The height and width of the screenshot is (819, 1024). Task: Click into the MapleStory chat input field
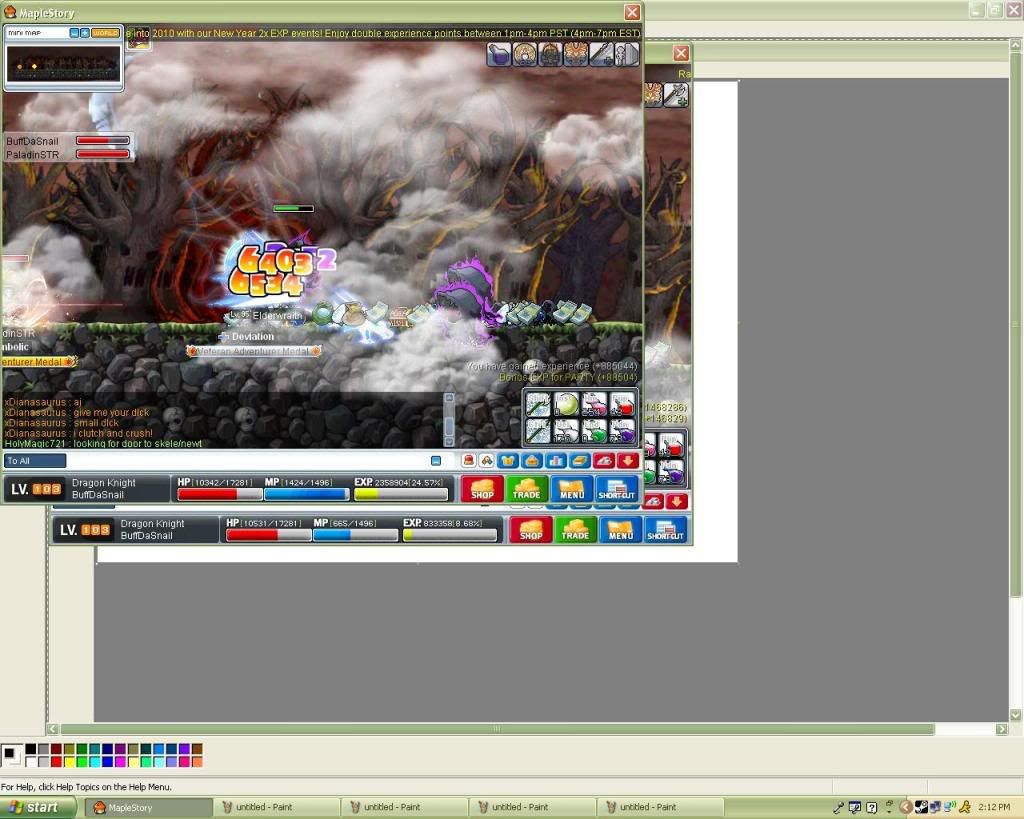point(247,461)
